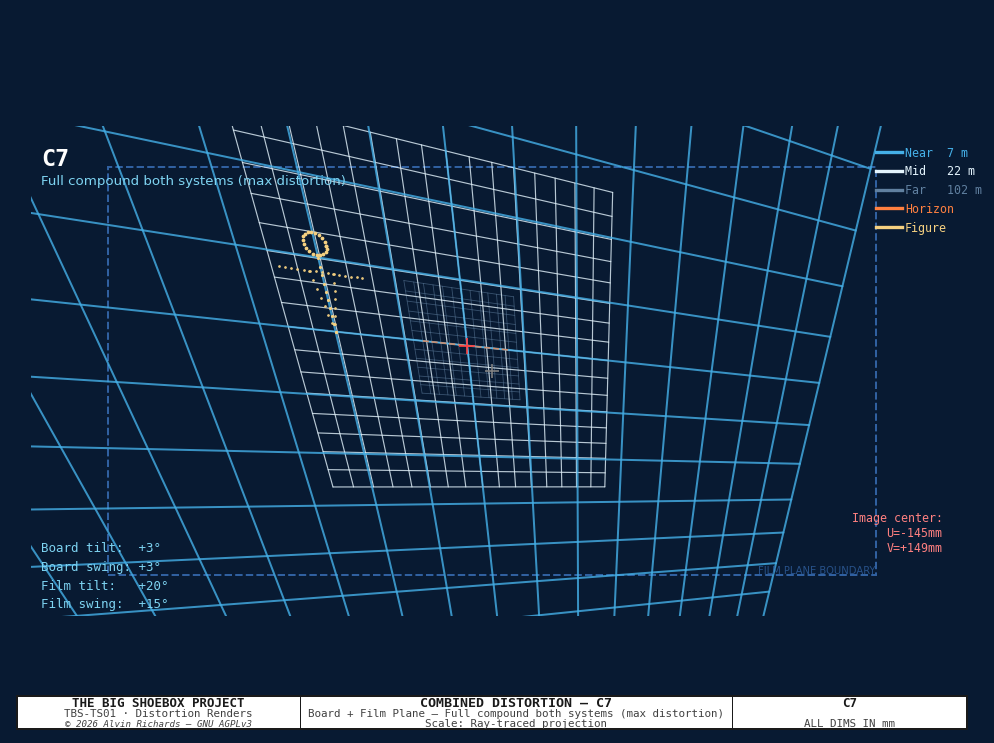994x743 pixels.
Task: Click the 'Film swing: +15°' parameter line
Action: (x=105, y=604)
